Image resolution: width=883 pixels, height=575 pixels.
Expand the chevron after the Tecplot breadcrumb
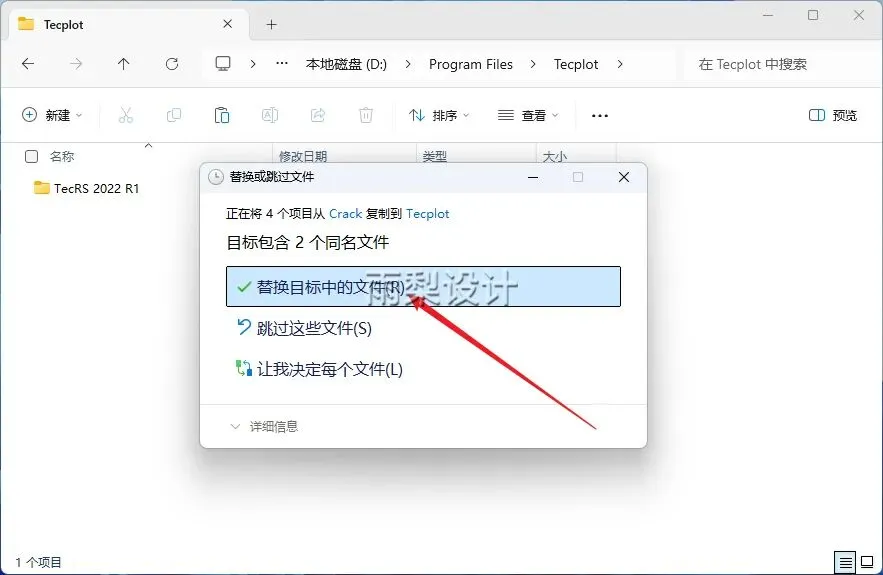620,64
